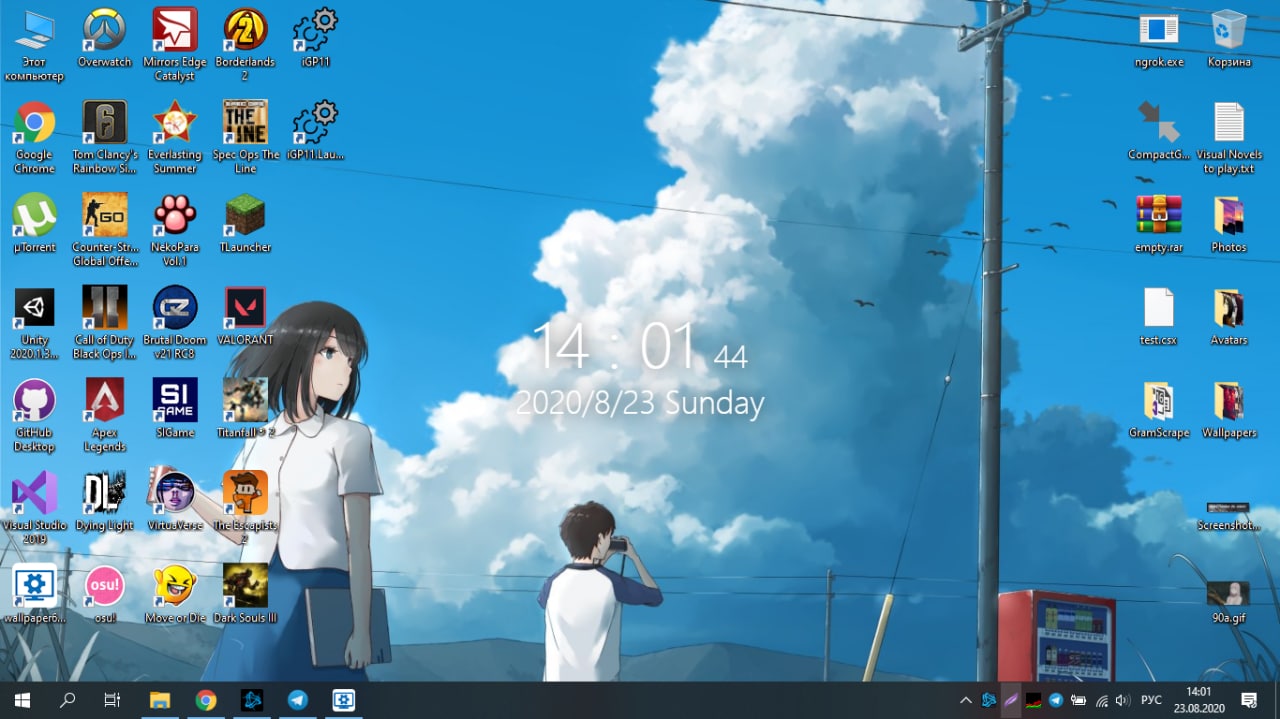Viewport: 1280px width, 719px height.
Task: Open Wi-Fi network panel
Action: (1101, 700)
